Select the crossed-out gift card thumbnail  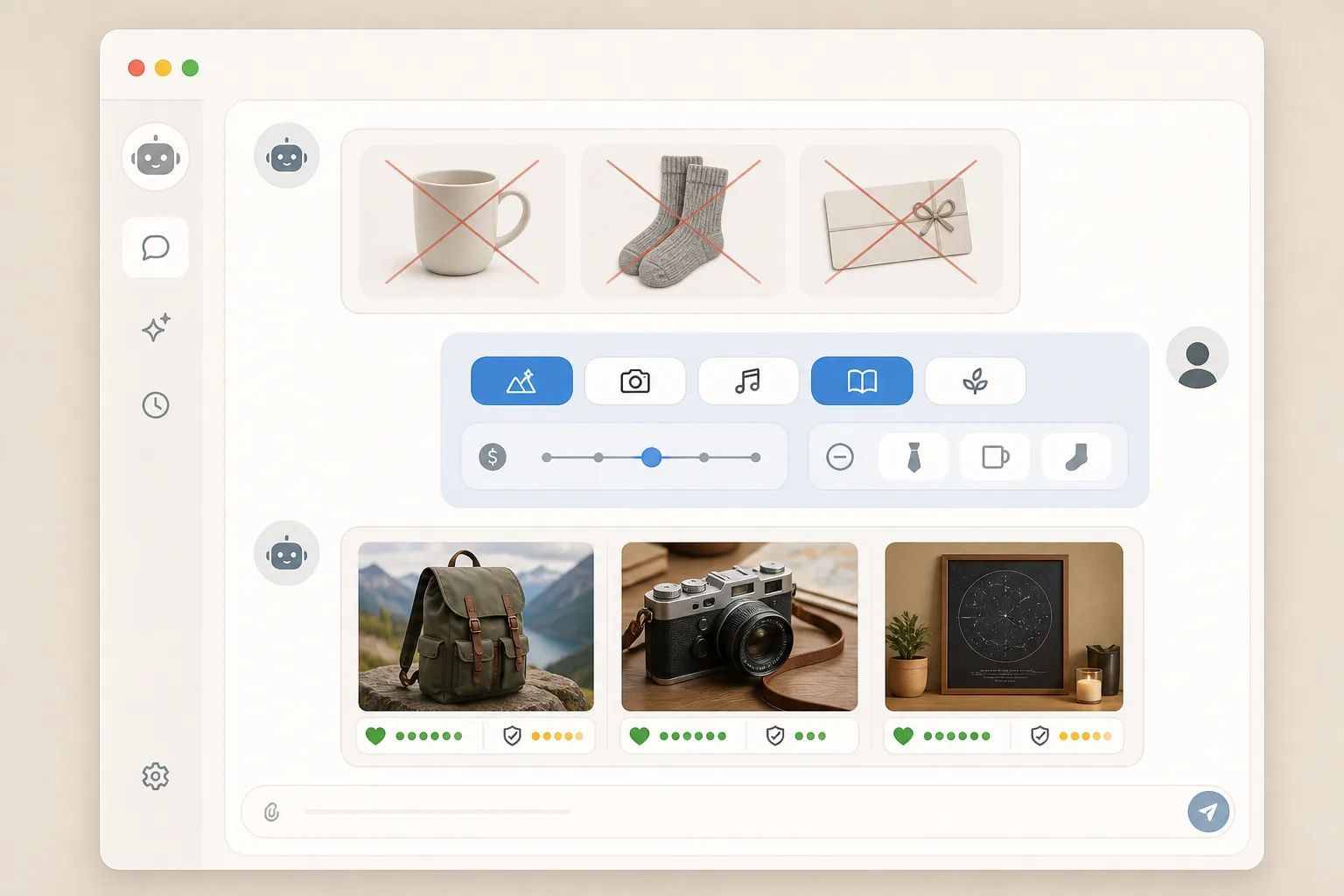click(x=900, y=221)
